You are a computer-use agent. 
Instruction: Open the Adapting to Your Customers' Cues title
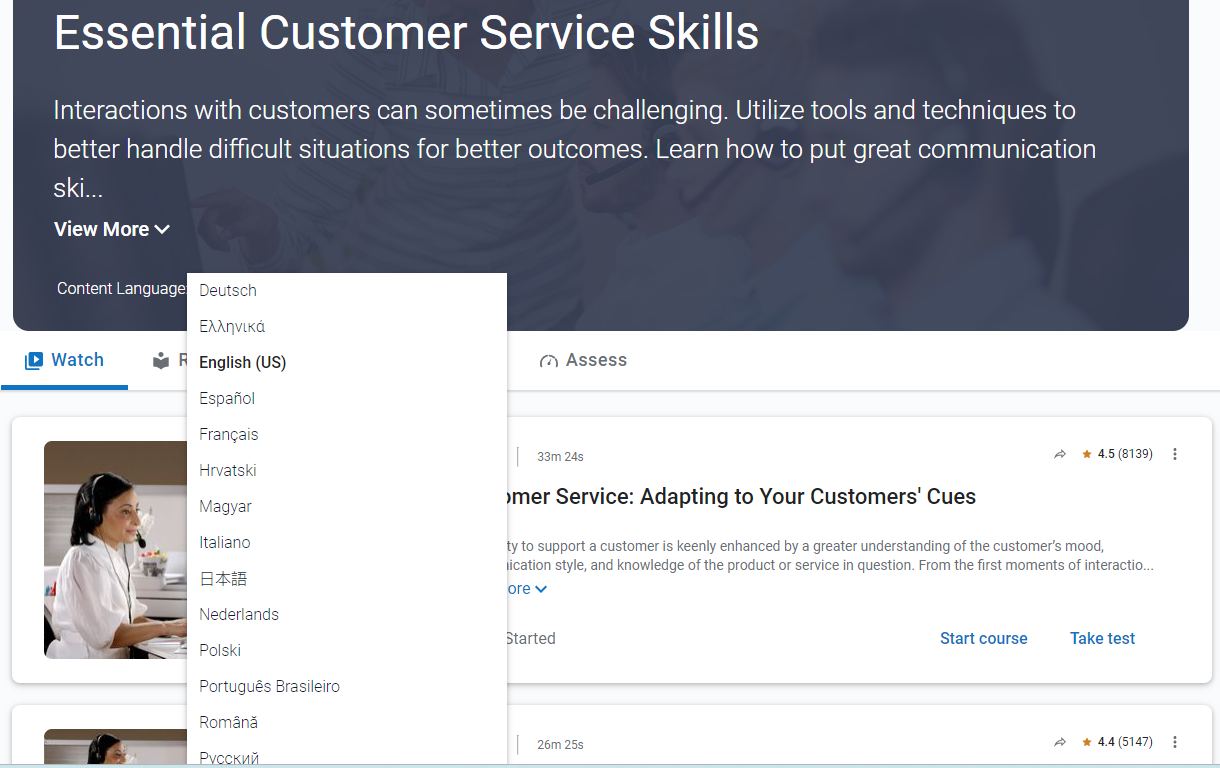(x=742, y=497)
